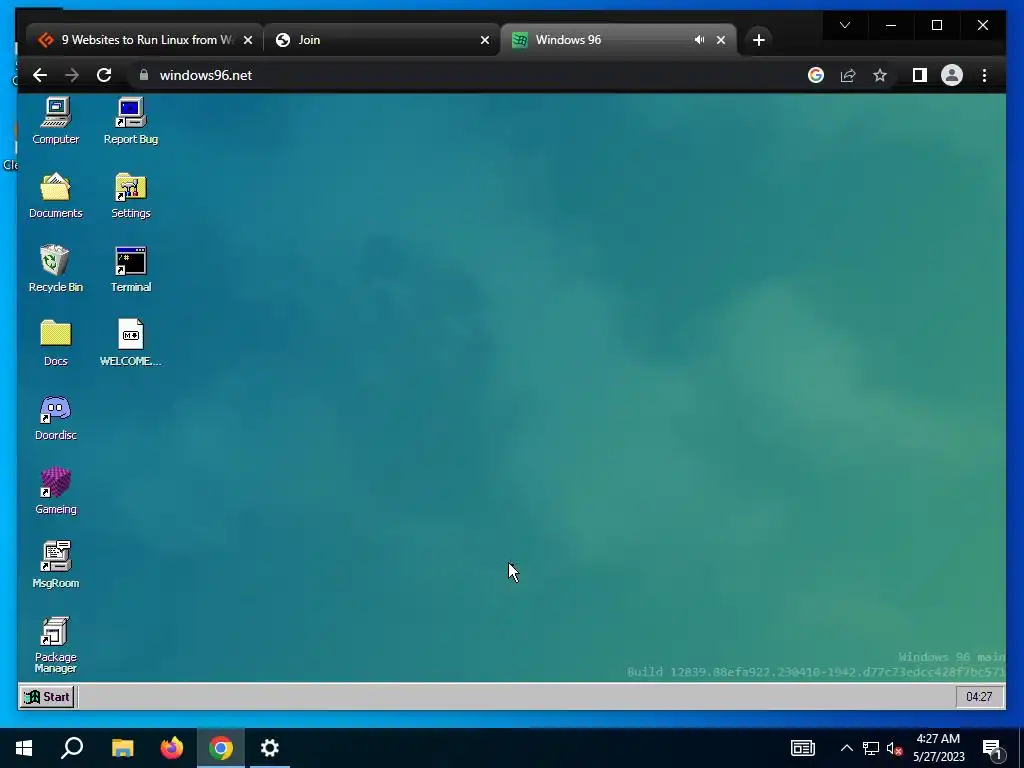Mute the Windows 96 tab audio icon
Viewport: 1024px width, 768px height.
(x=699, y=40)
